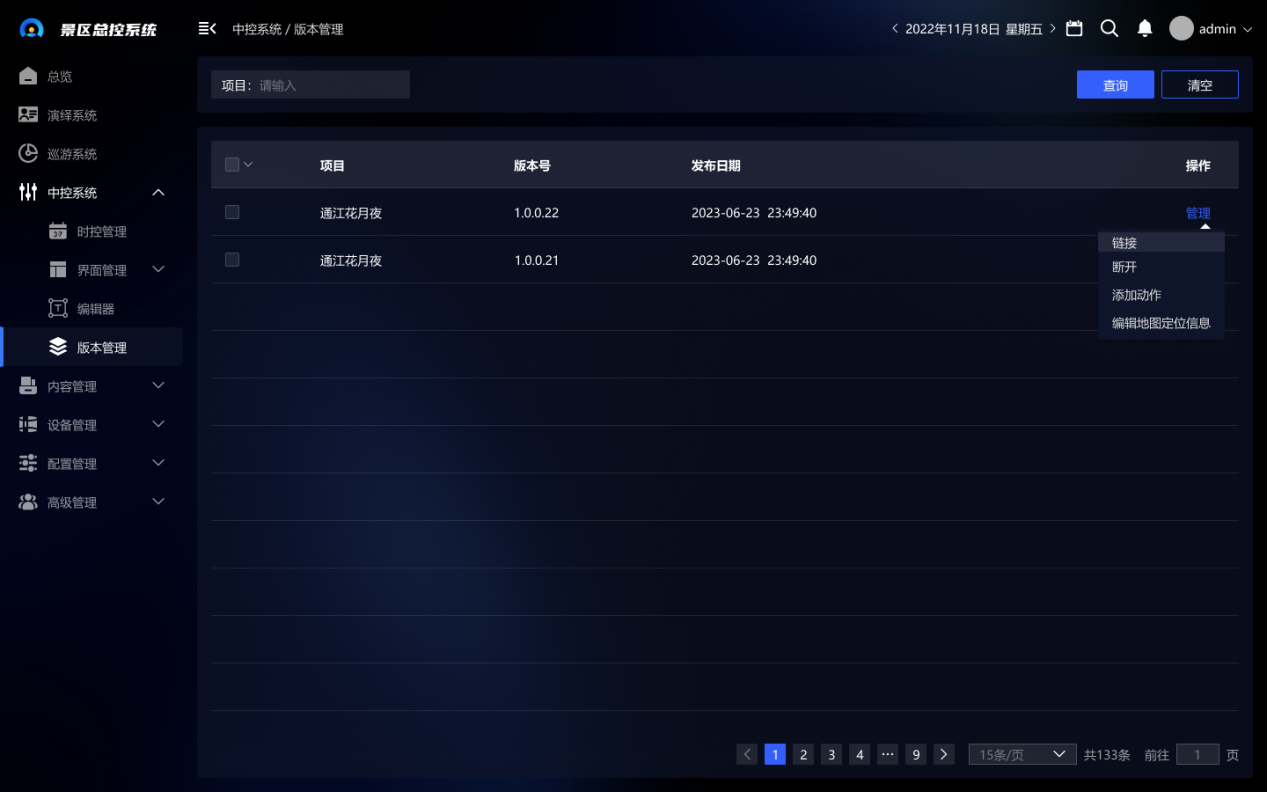The height and width of the screenshot is (792, 1267).
Task: Open the 编辑器 sidebar item
Action: click(95, 309)
